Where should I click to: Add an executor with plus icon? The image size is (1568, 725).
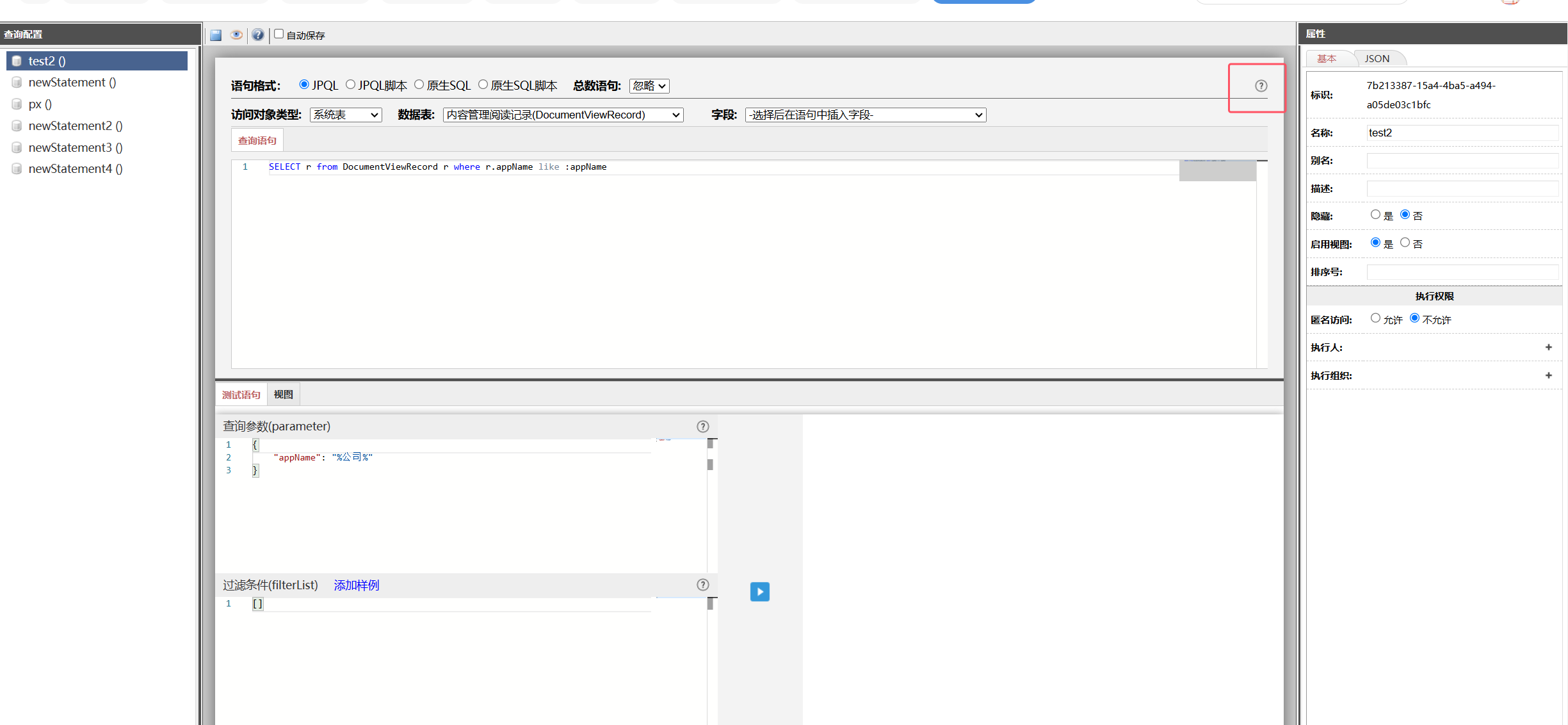1548,347
